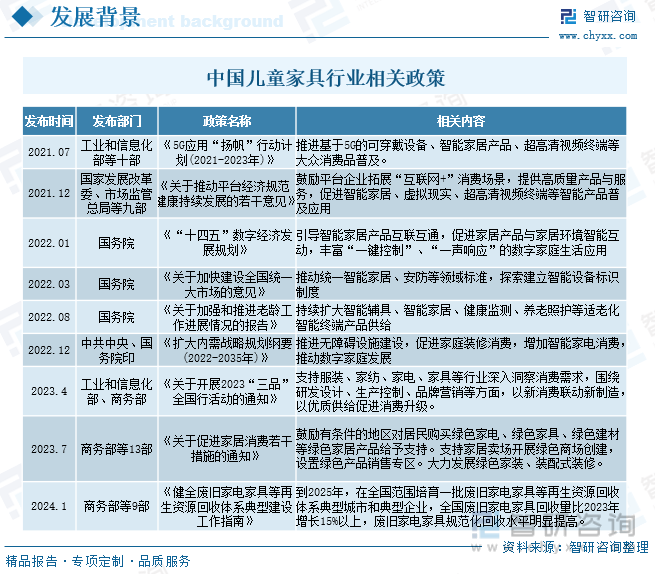Select the 2022.03 date cell
Image resolution: width=655 pixels, height=574 pixels.
pos(49,284)
